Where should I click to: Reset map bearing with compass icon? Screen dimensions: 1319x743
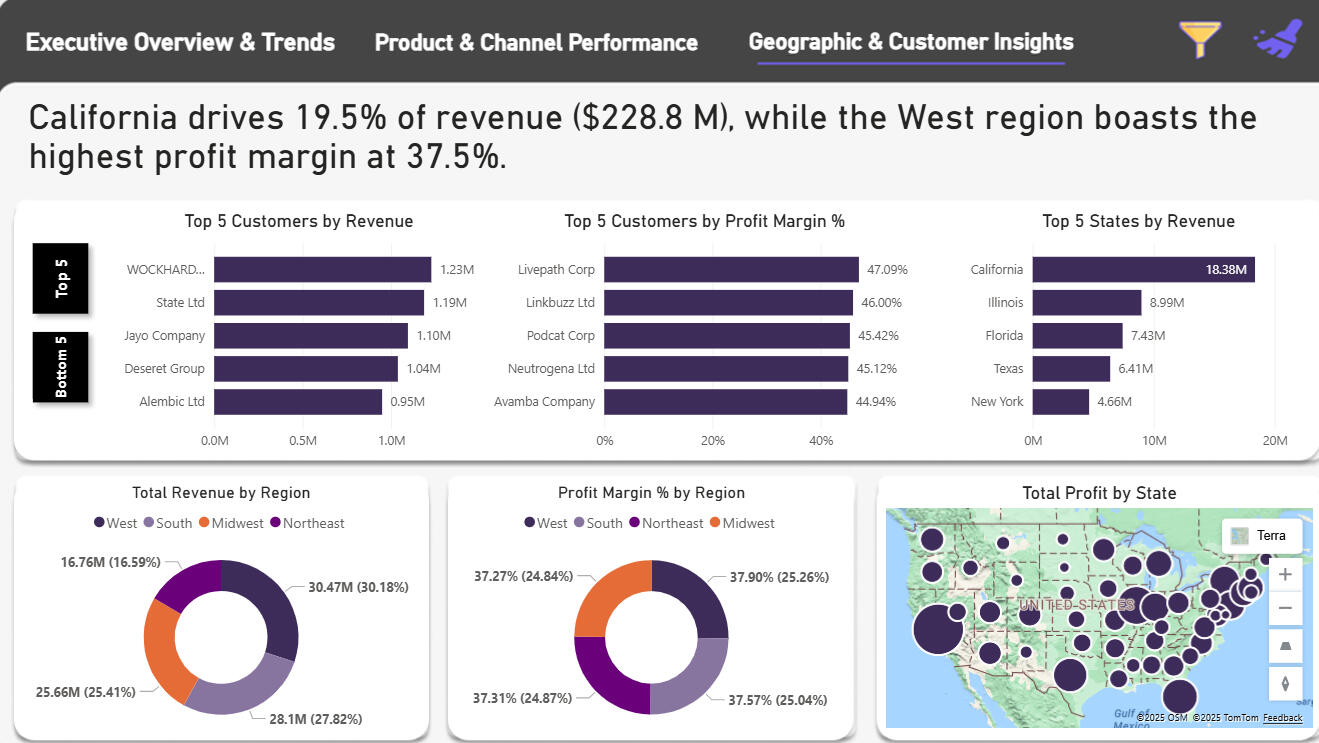click(1285, 683)
